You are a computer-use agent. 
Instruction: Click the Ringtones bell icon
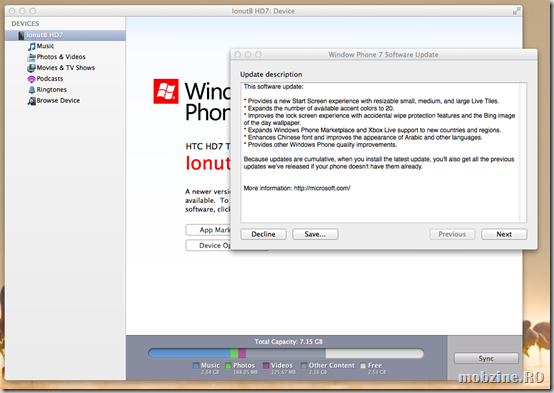[31, 90]
